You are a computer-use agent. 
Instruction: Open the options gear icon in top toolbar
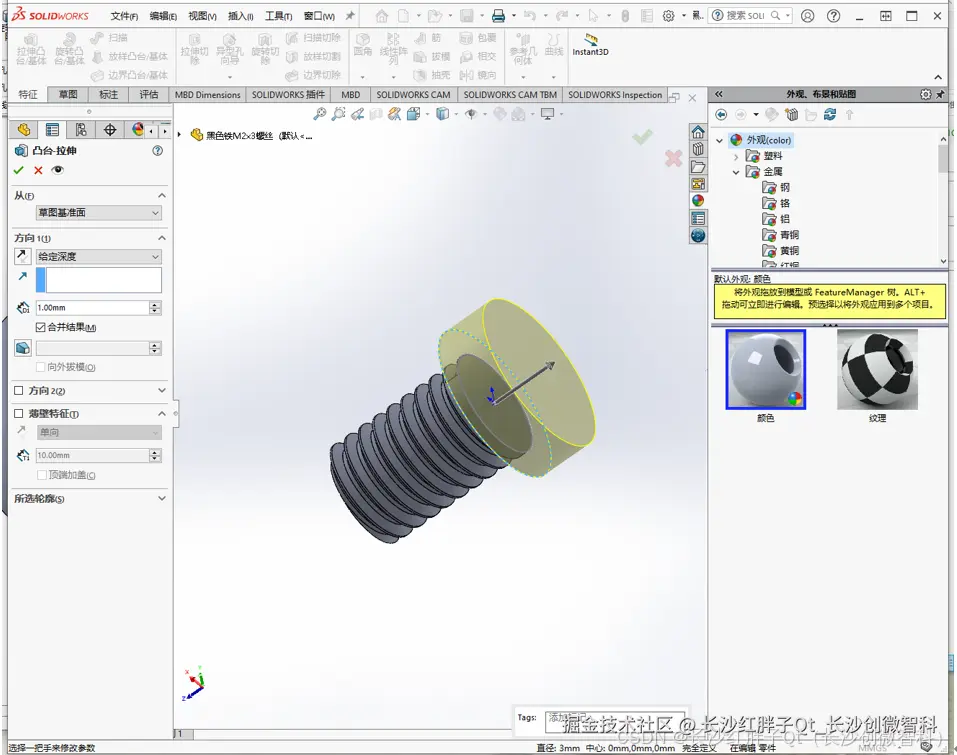point(669,16)
